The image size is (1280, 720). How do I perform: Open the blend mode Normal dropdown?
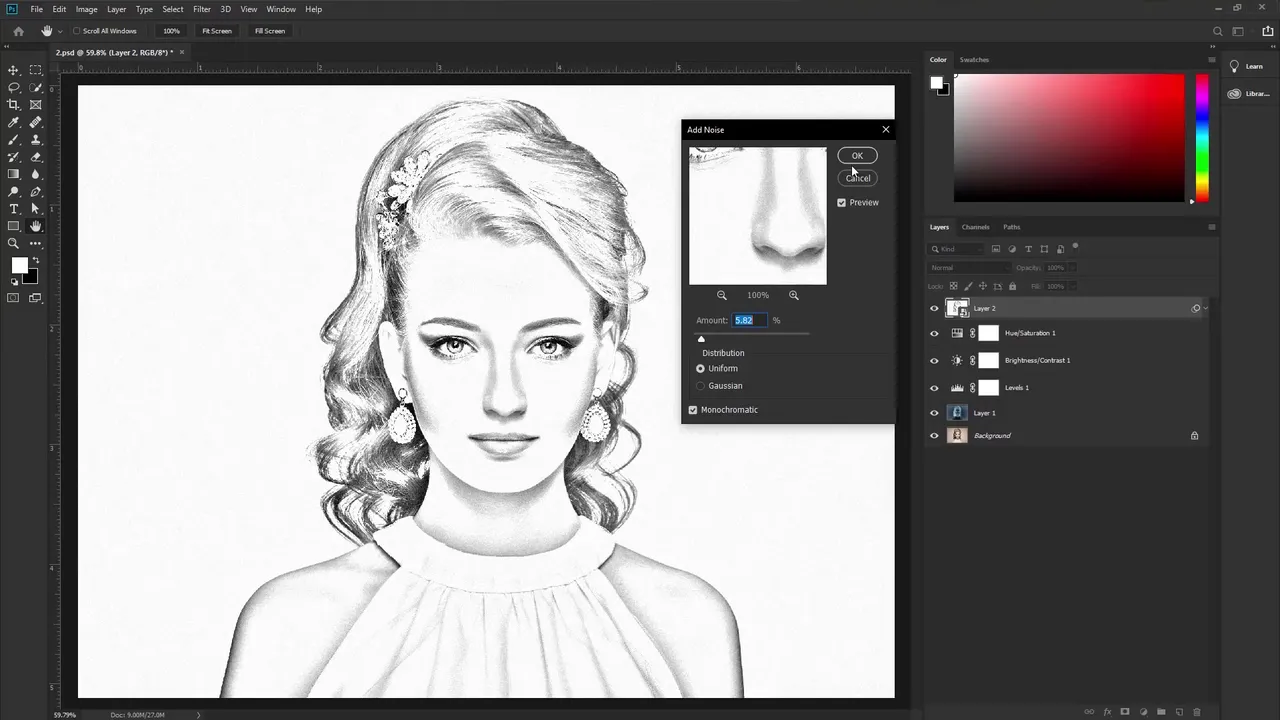[x=970, y=268]
